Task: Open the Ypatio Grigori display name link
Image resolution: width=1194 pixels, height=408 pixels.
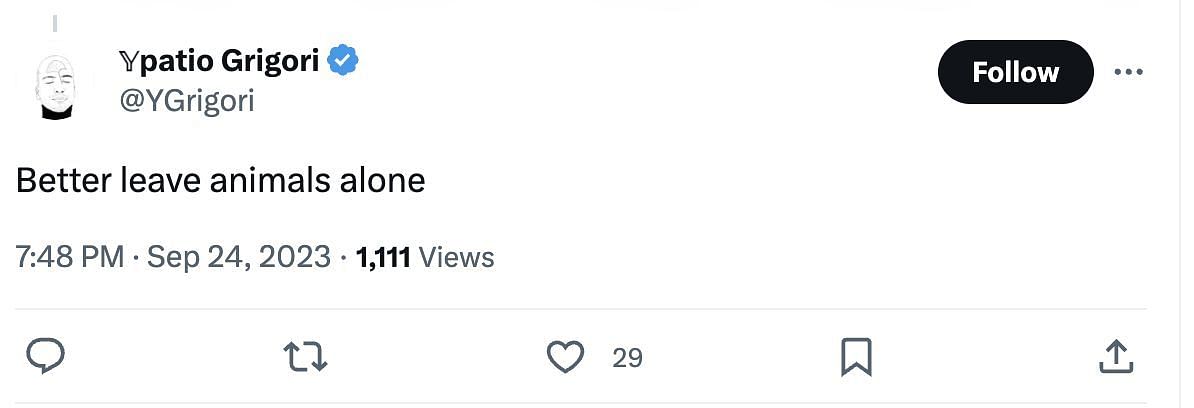Action: pyautogui.click(x=219, y=60)
